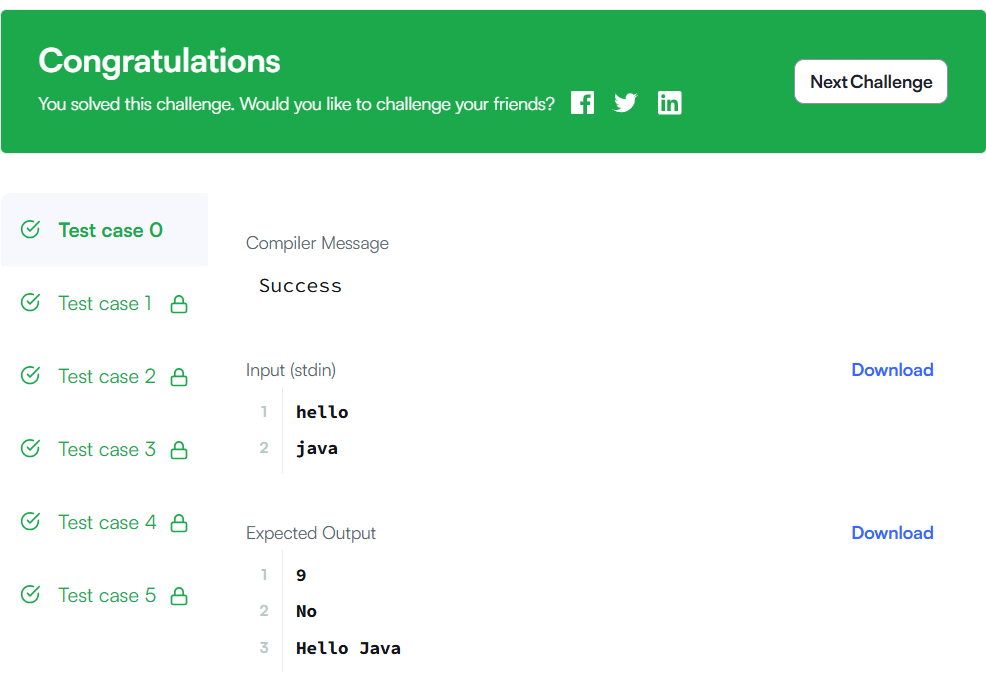The image size is (986, 689).
Task: Switch to Test case 2 tab
Action: pyautogui.click(x=107, y=376)
